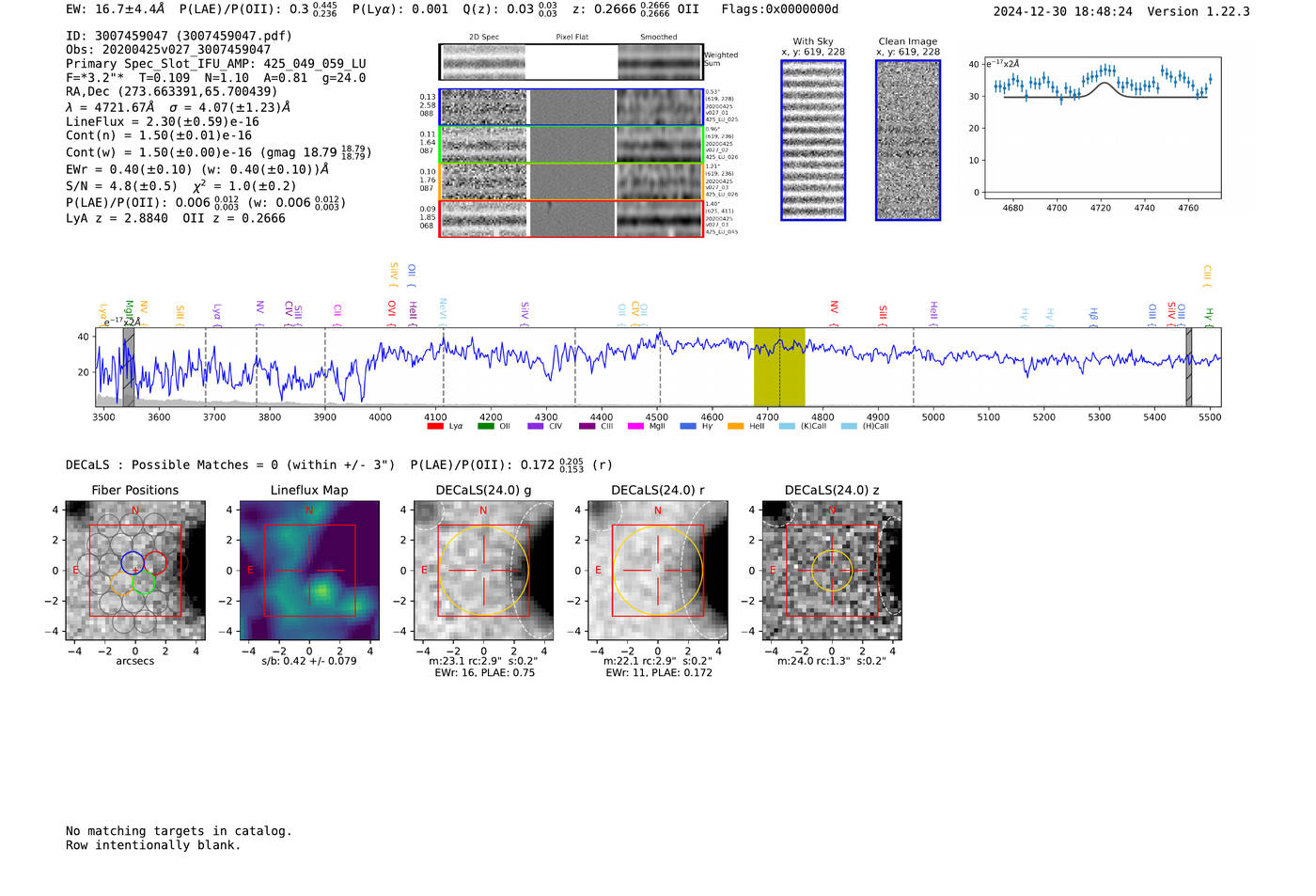1316x896 pixels.
Task: Click the magenta CII line label
Action: 337,311
